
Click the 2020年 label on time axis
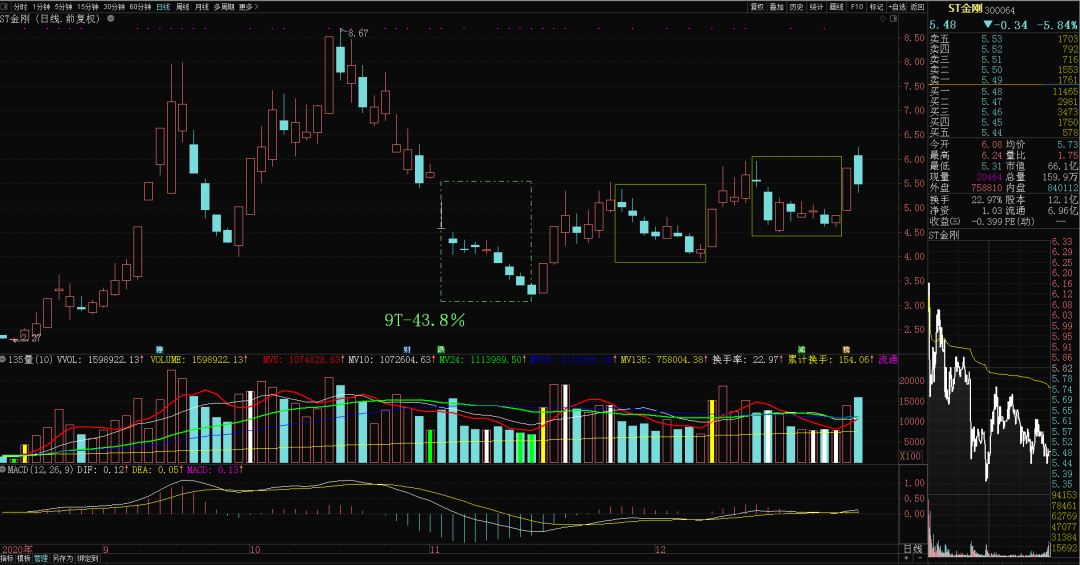(x=17, y=549)
